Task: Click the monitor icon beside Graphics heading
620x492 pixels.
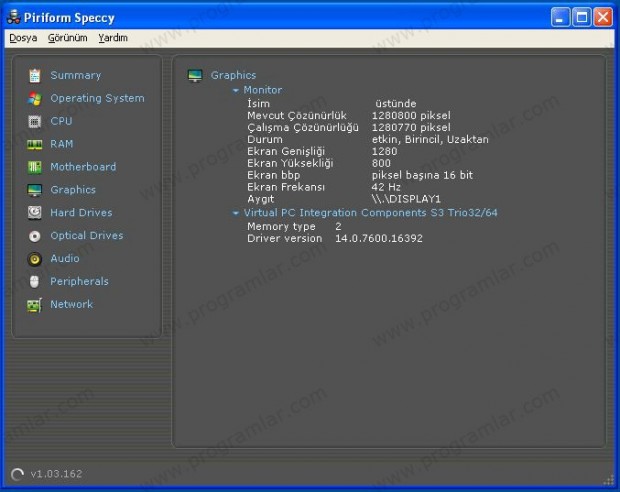Action: coord(195,75)
